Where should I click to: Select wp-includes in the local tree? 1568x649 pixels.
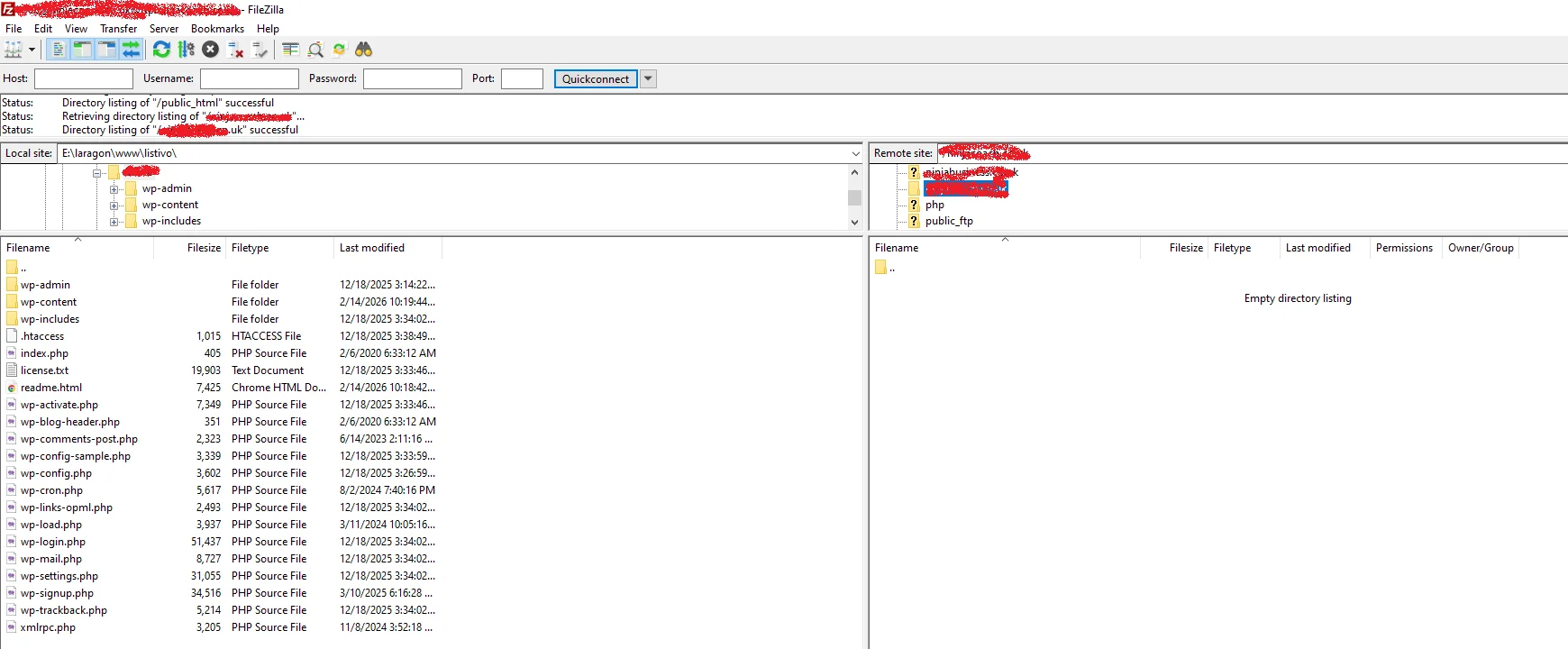pos(171,221)
